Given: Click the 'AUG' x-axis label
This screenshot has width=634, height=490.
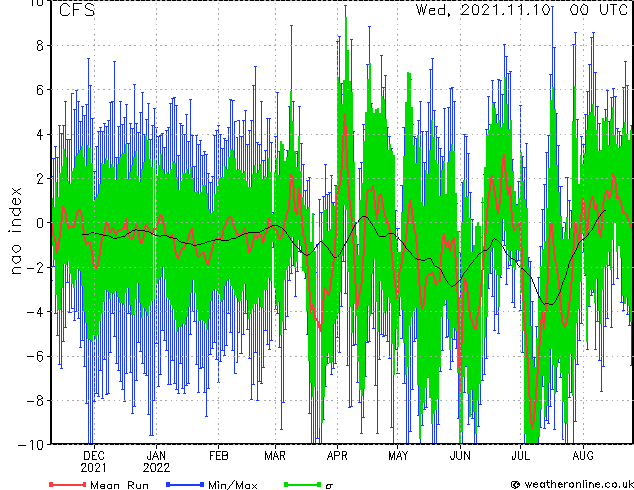Looking at the screenshot, I should (x=583, y=456).
